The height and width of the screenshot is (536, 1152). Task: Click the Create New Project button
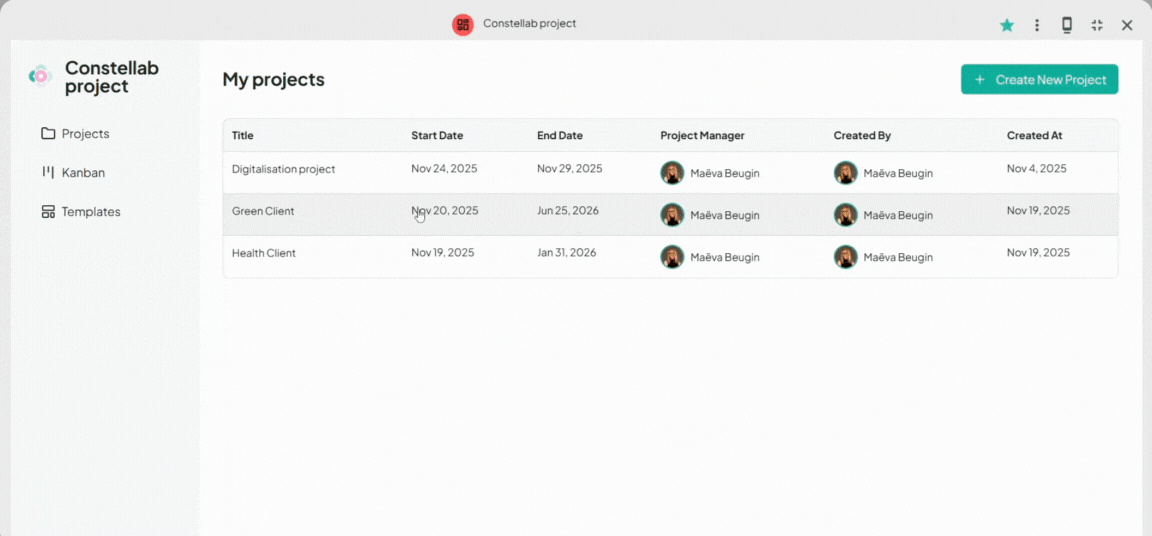click(1040, 79)
